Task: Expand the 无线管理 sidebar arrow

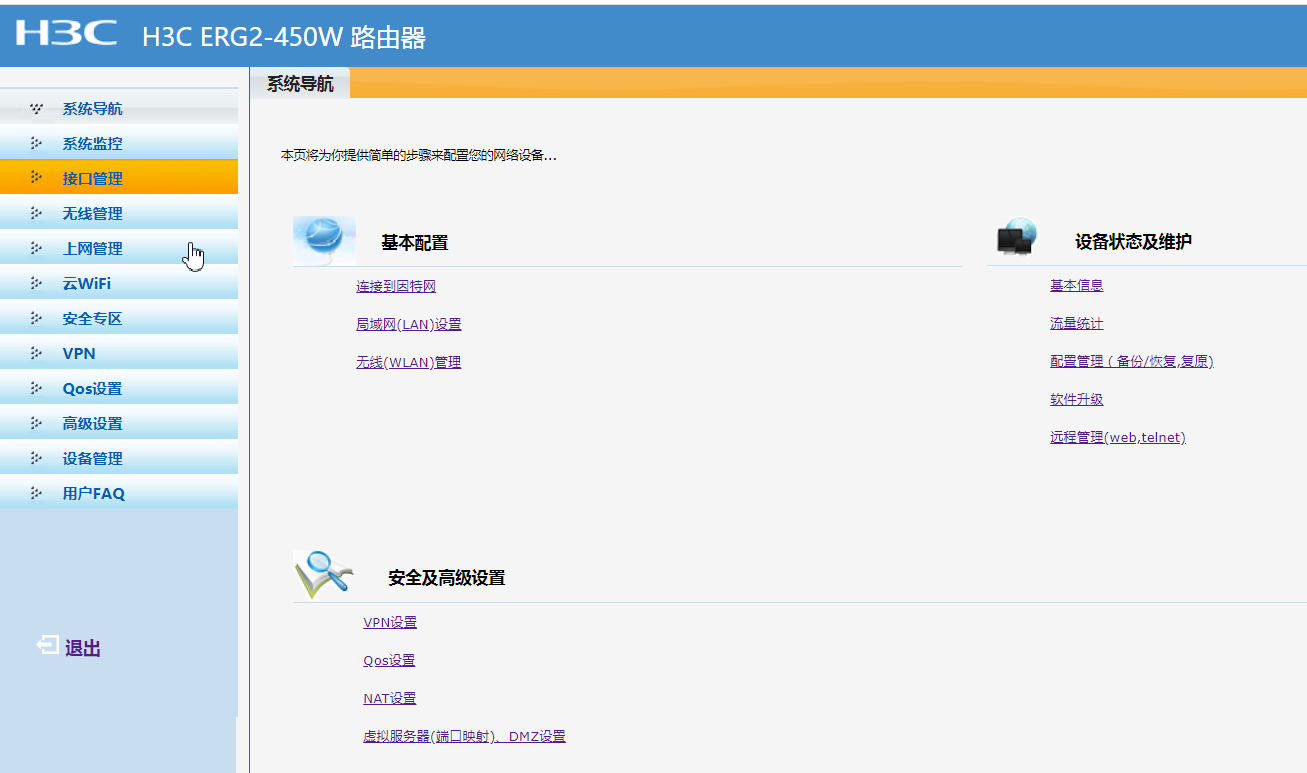Action: 37,213
